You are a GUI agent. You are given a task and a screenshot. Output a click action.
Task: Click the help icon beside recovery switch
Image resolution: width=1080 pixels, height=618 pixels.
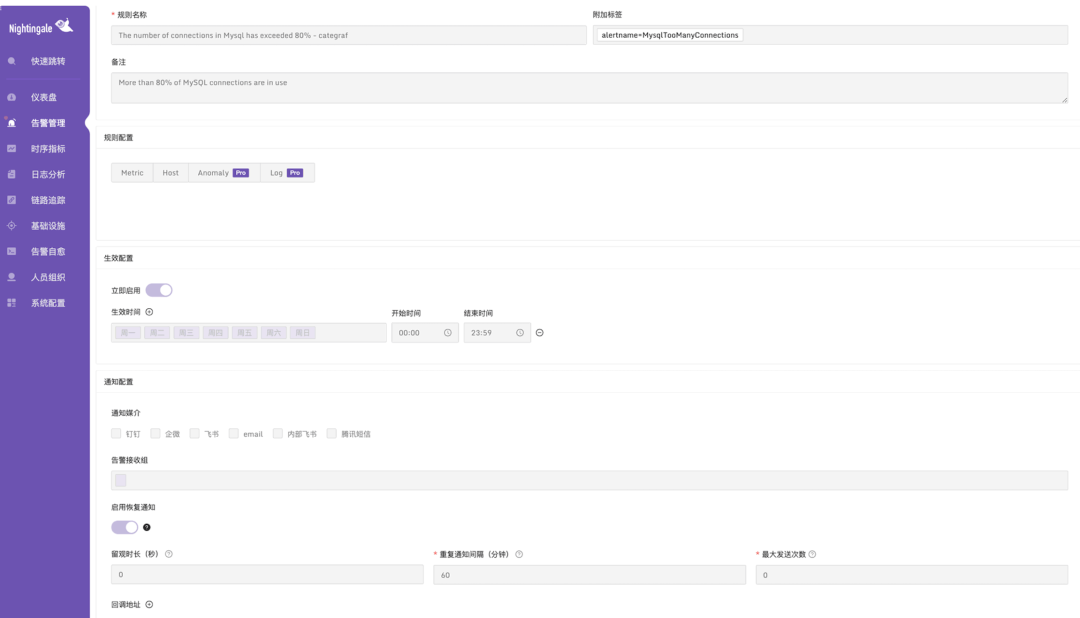(147, 528)
